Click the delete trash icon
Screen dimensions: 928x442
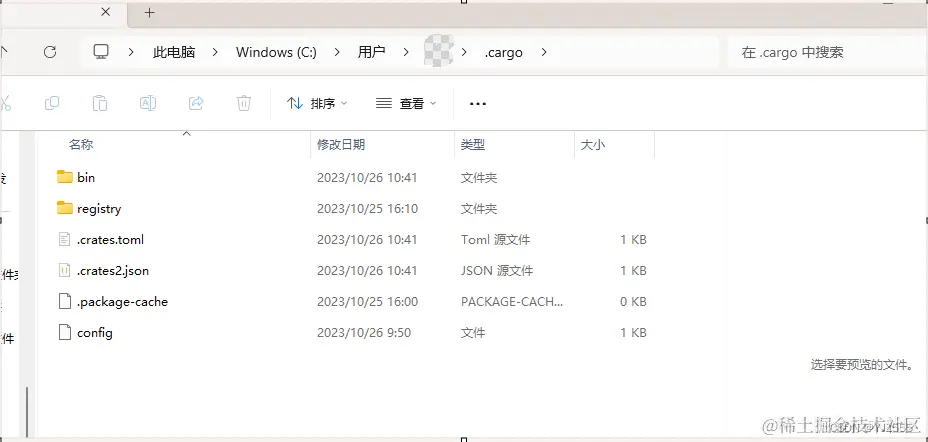pos(244,104)
